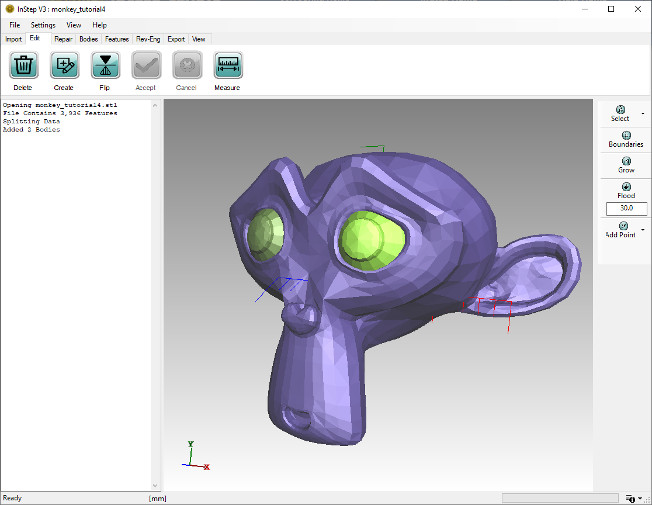
Task: Open the Bodies tab
Action: pos(89,38)
